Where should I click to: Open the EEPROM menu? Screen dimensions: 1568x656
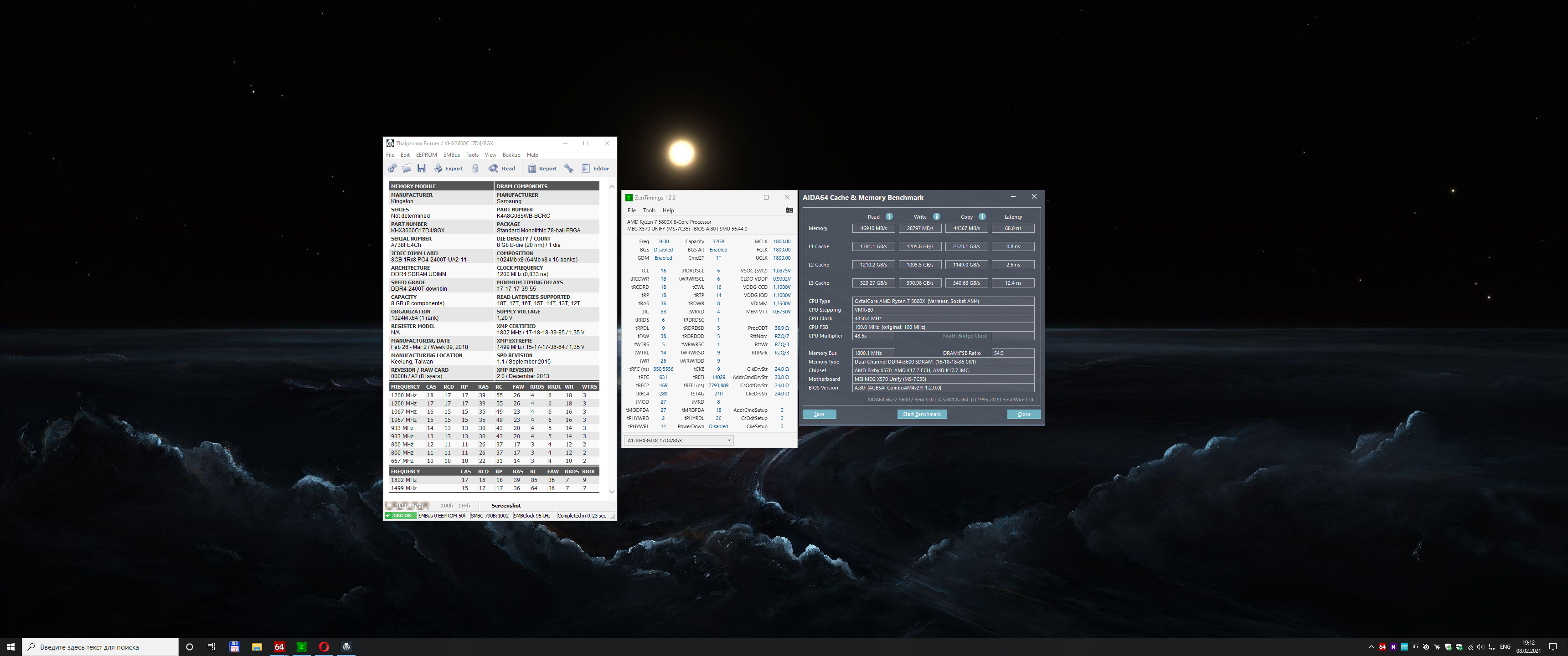[426, 155]
